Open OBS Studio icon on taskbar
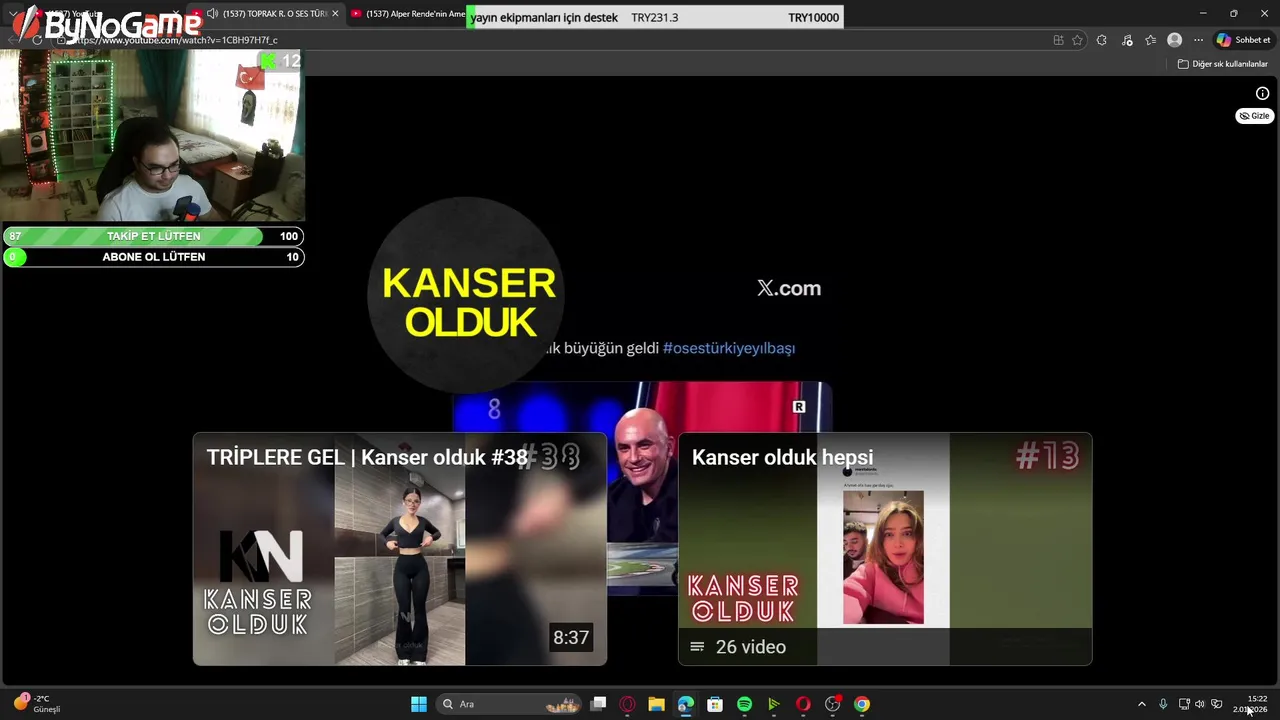 coord(832,704)
